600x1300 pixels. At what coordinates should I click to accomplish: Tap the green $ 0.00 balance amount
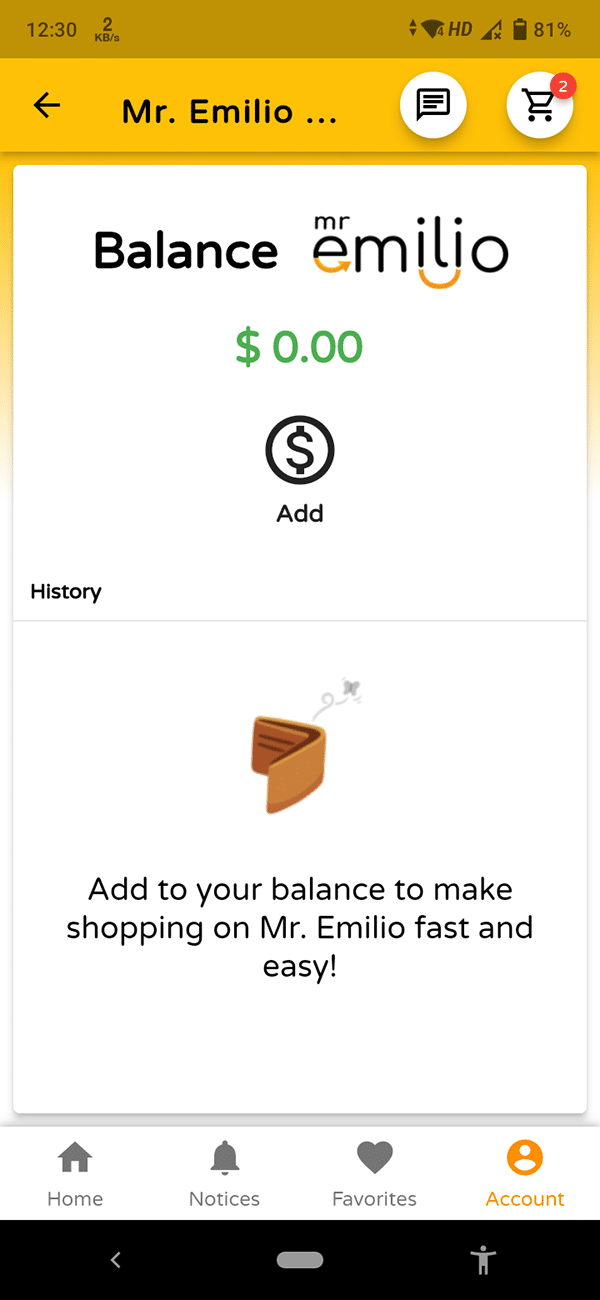click(299, 347)
